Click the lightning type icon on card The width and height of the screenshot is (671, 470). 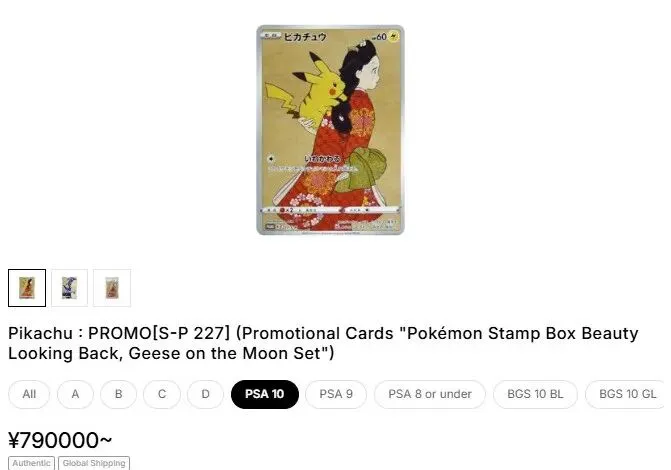tap(394, 37)
